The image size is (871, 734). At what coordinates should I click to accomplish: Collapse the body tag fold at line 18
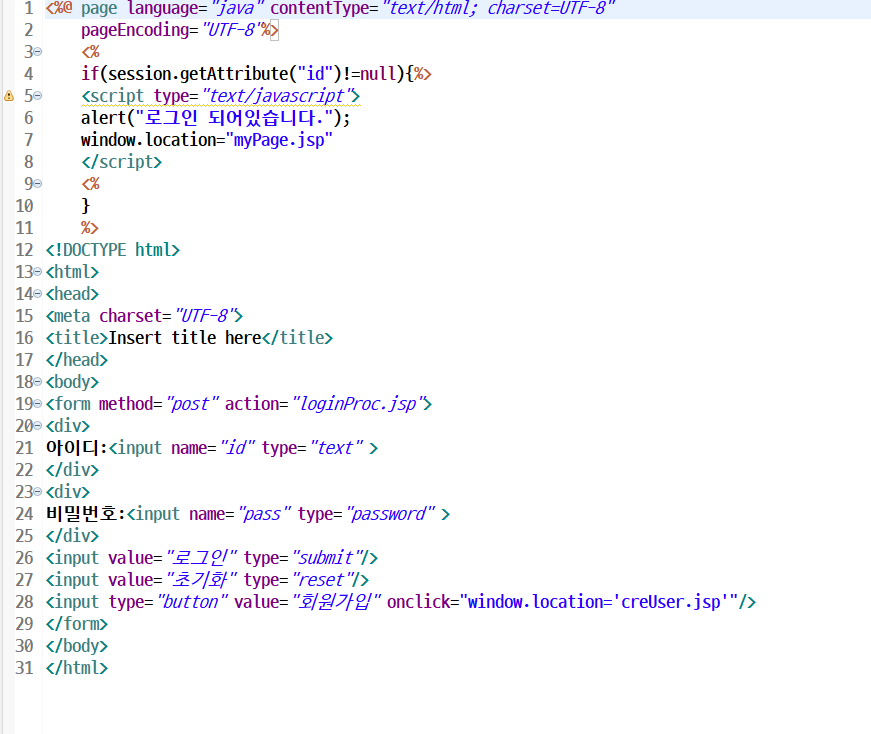[x=37, y=382]
